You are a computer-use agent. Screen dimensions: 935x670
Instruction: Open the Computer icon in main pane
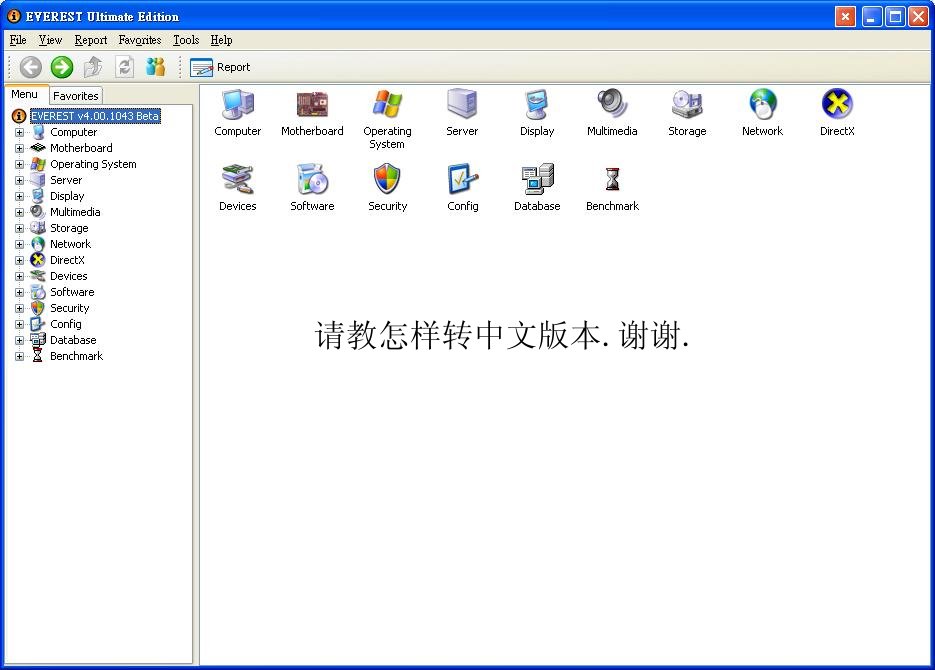click(x=237, y=104)
